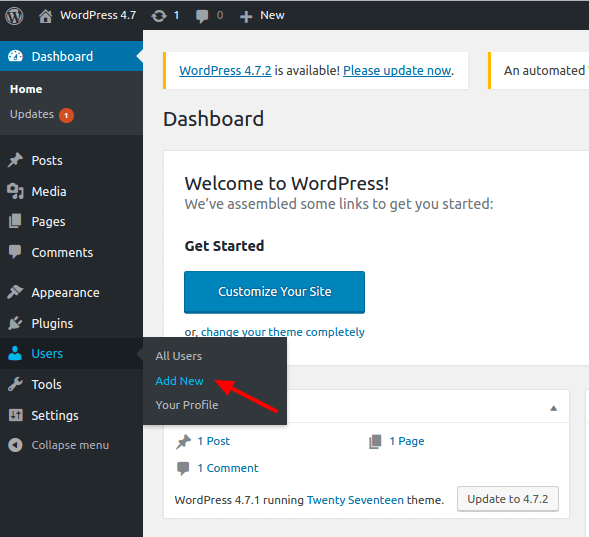Click the Comments bubble icon in sidebar

click(15, 252)
